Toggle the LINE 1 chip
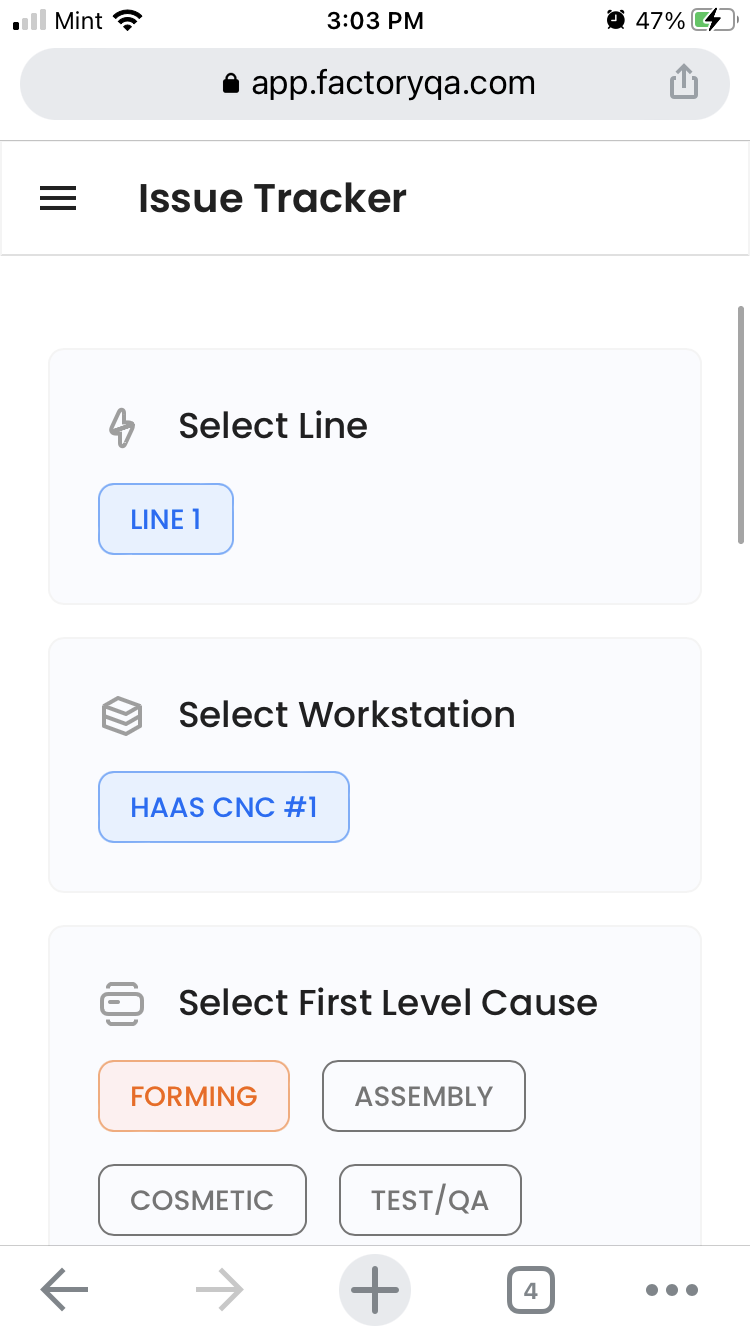This screenshot has width=750, height=1334. point(166,519)
